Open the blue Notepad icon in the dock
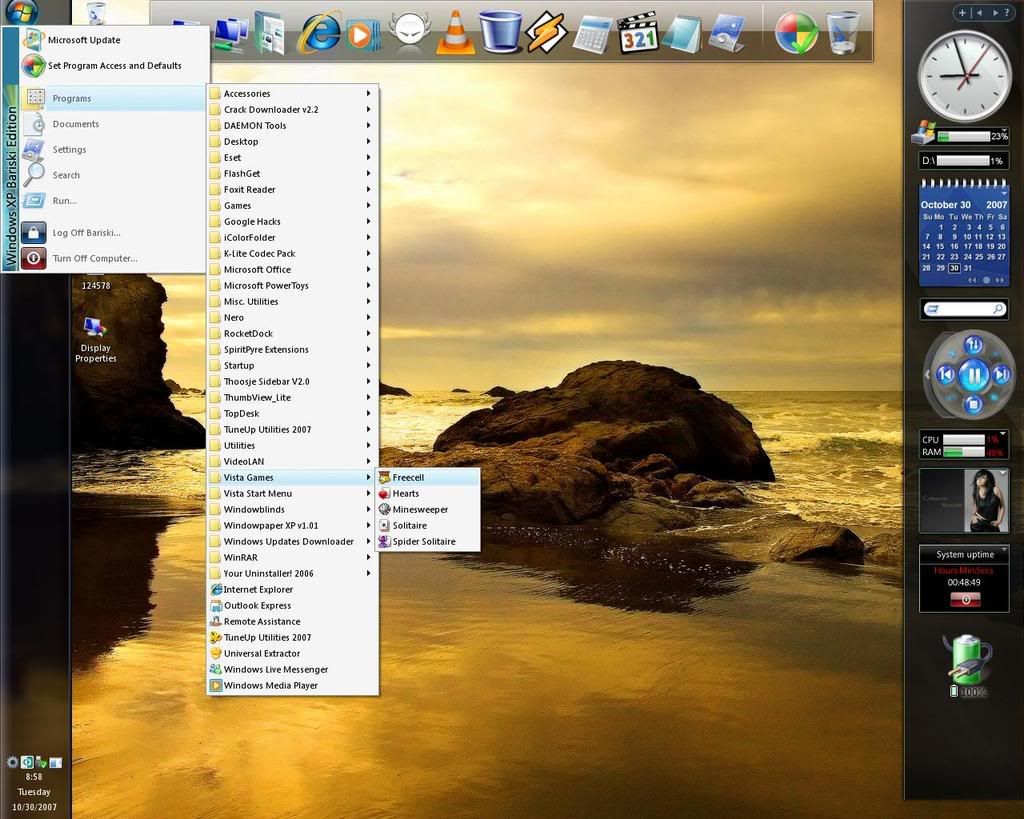Viewport: 1024px width, 819px height. pyautogui.click(x=682, y=33)
